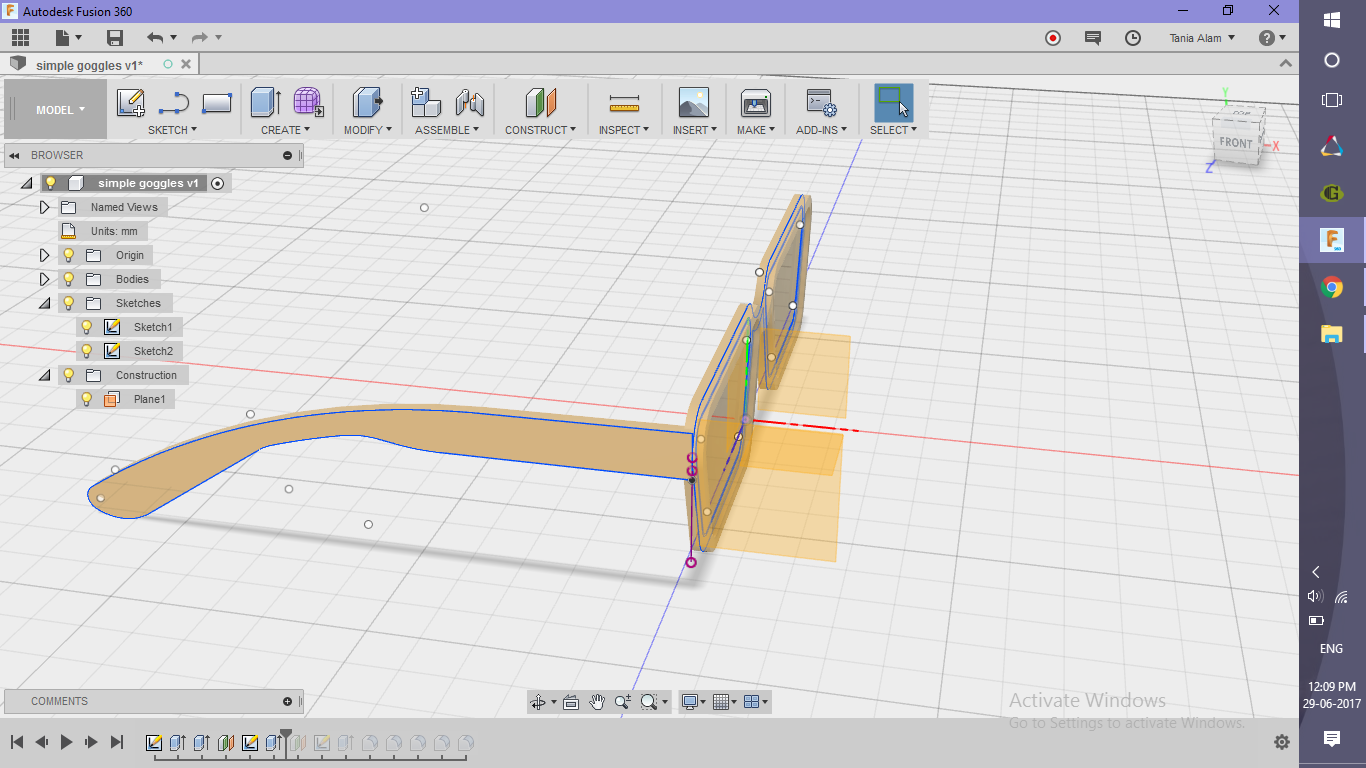Select the Insert image tool
1366x768 pixels.
coord(693,102)
